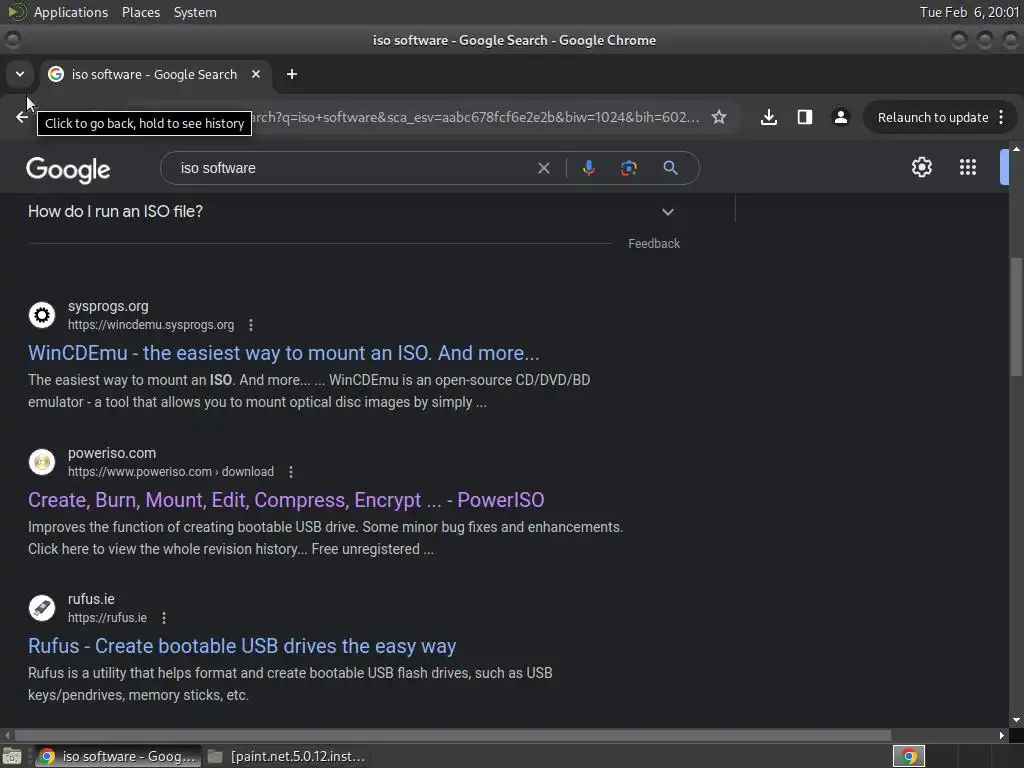Image resolution: width=1024 pixels, height=768 pixels.
Task: Open a new tab with plus button
Action: pyautogui.click(x=292, y=74)
